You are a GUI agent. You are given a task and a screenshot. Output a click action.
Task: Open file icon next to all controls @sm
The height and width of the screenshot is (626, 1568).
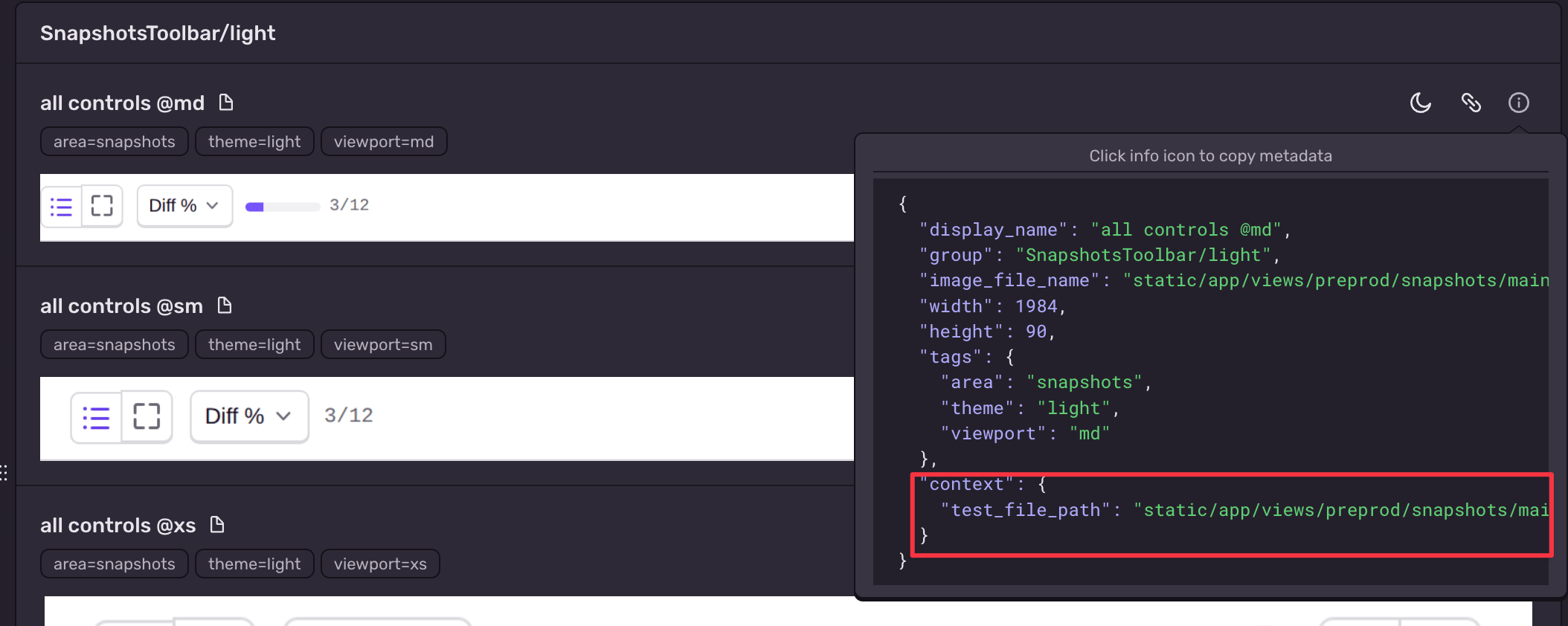click(225, 306)
